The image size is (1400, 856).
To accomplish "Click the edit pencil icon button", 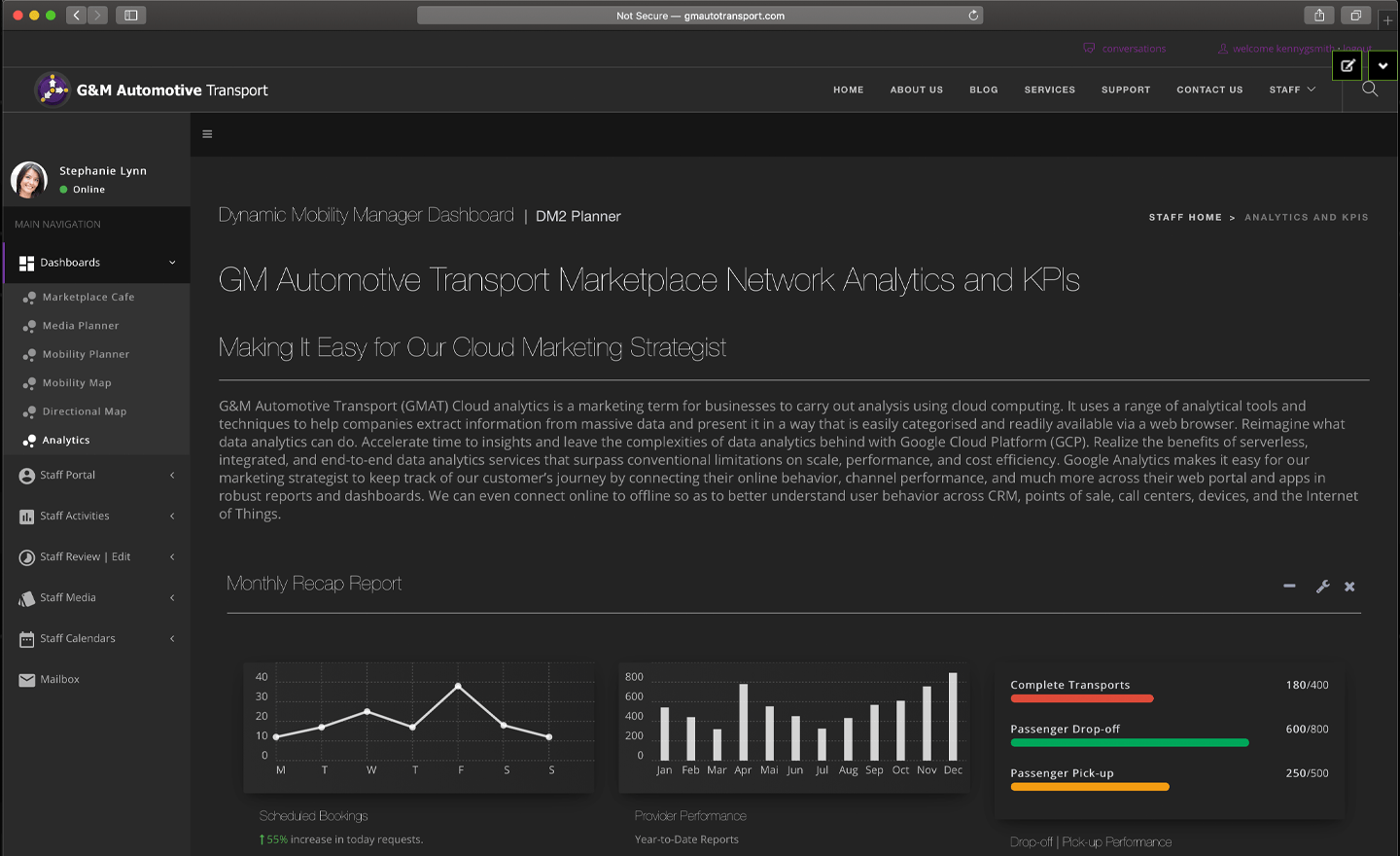I will pos(1347,66).
